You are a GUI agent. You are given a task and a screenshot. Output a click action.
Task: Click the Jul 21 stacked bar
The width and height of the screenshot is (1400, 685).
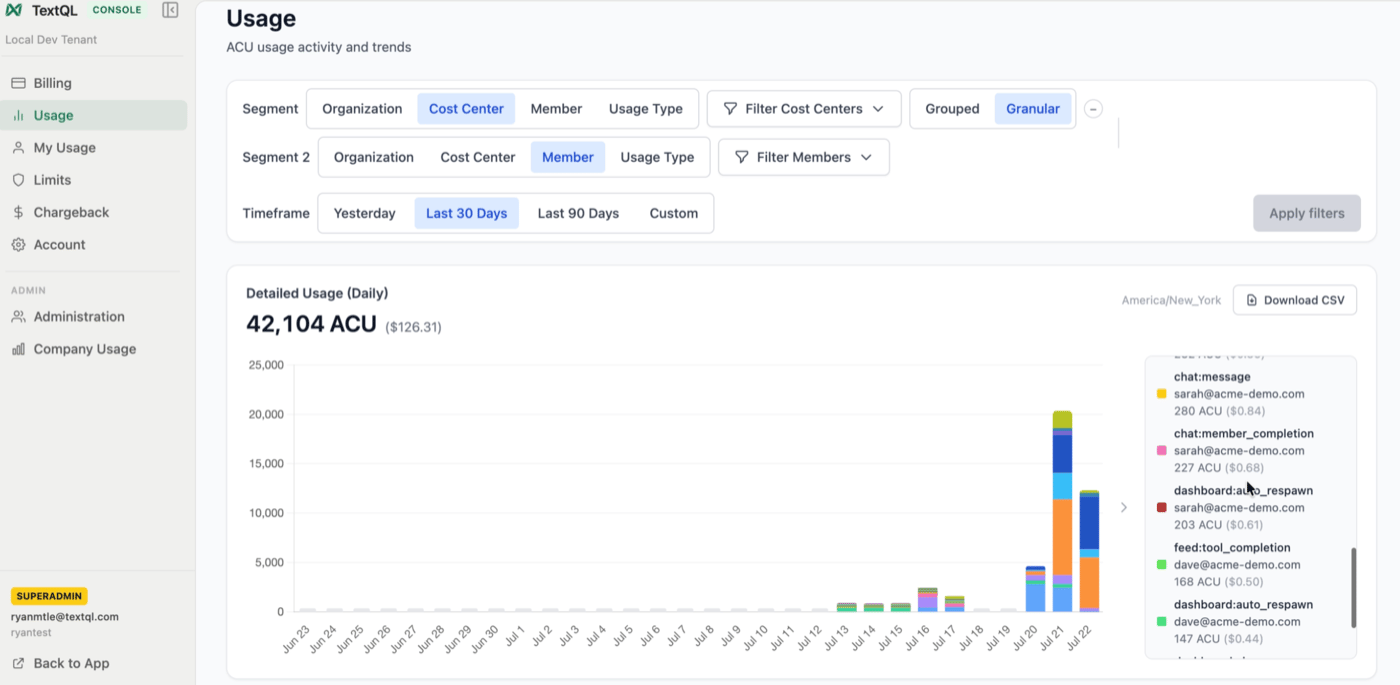1062,511
